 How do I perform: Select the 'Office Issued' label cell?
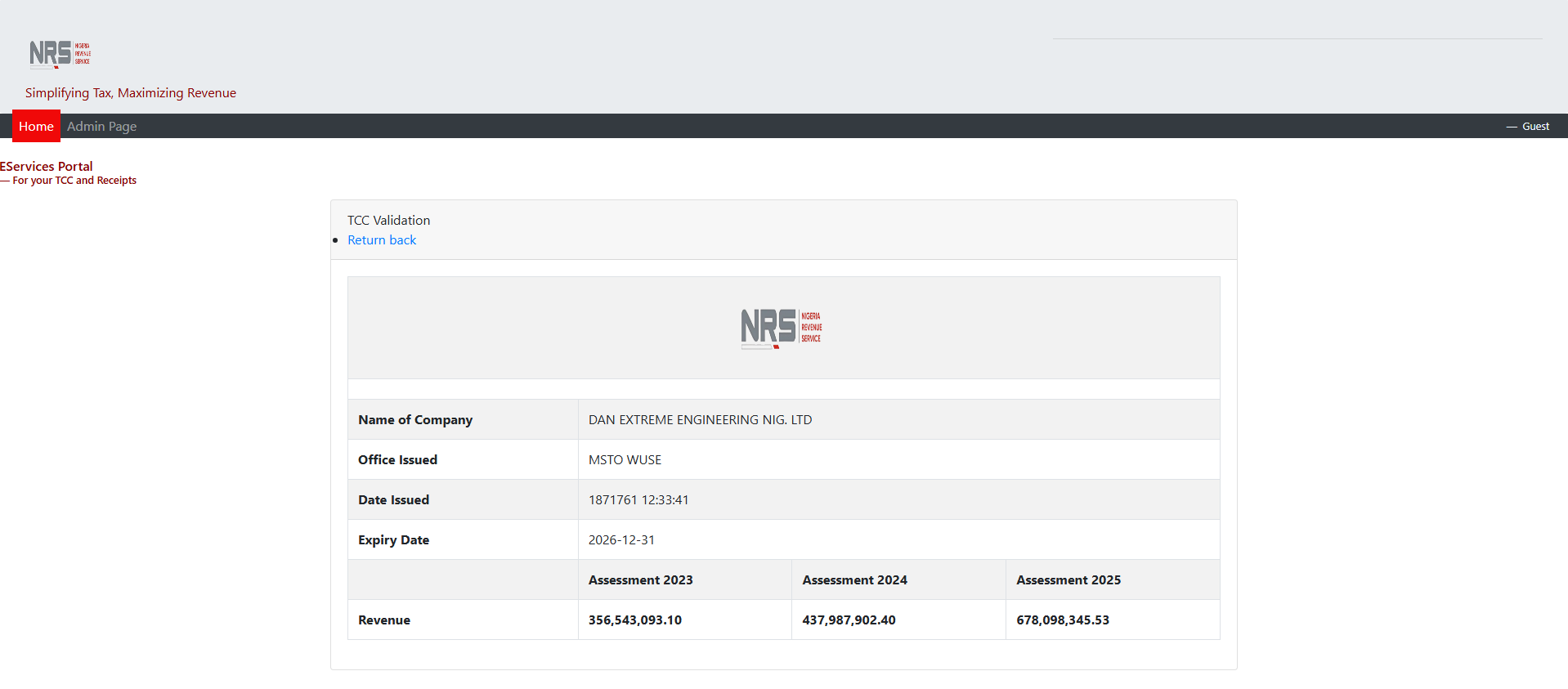pos(463,459)
